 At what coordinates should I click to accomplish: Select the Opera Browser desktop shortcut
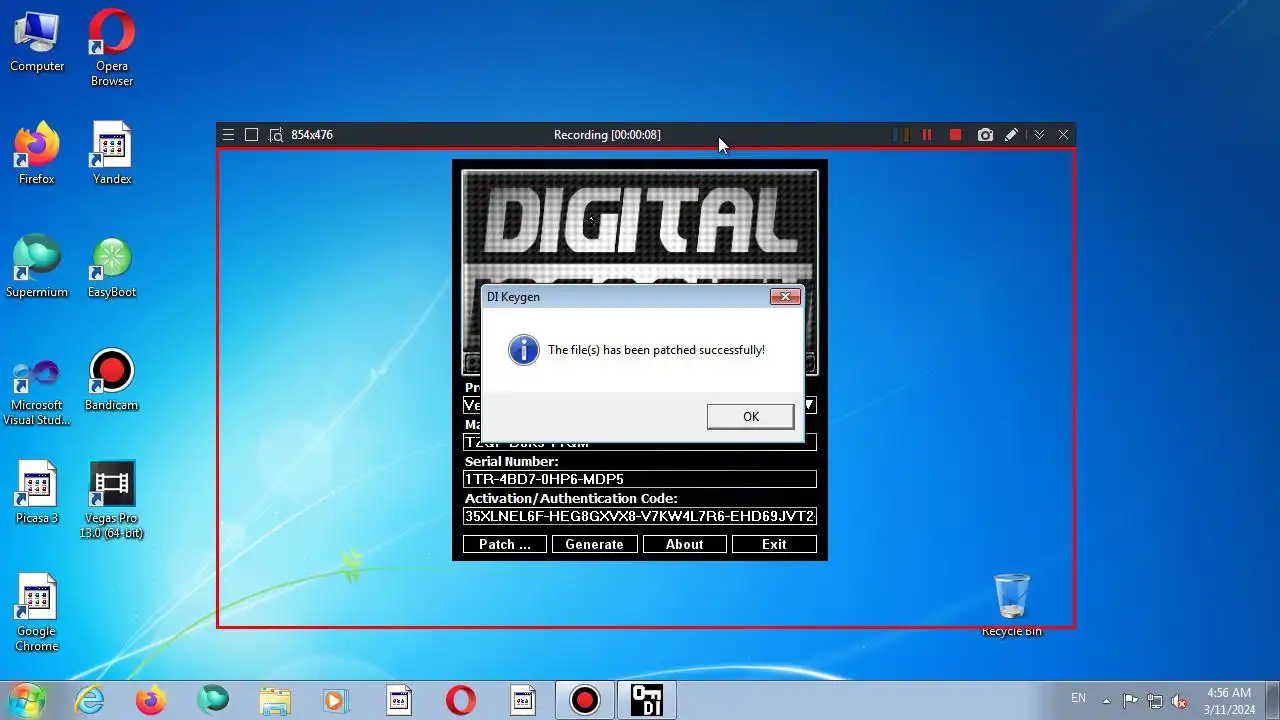point(112,48)
